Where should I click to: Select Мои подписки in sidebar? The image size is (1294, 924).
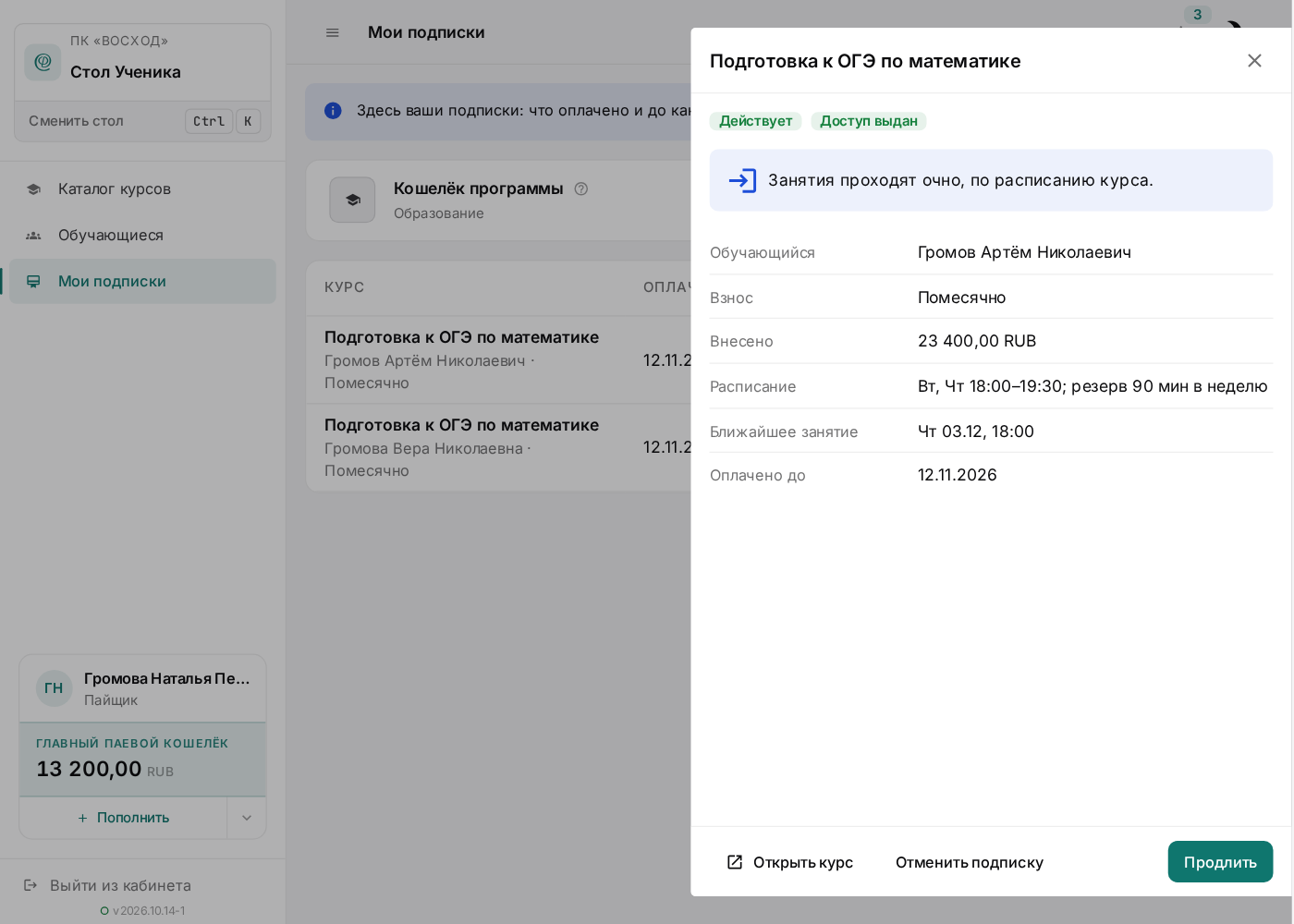(142, 281)
